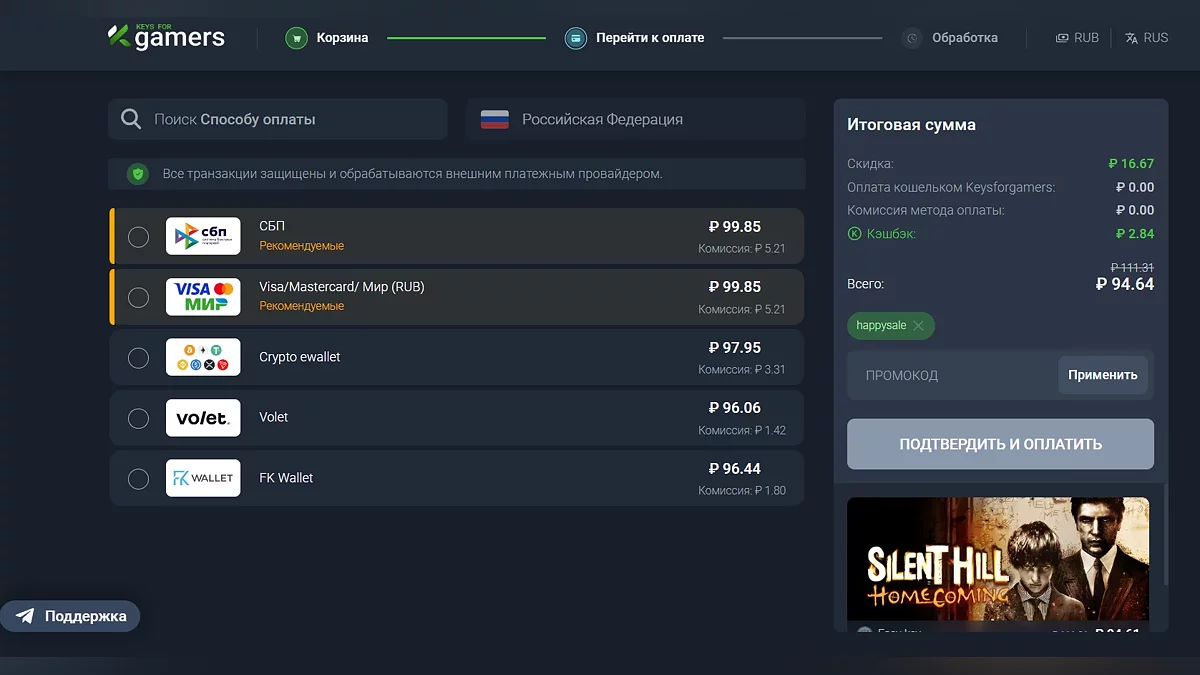Open the Российская Федерация country dropdown
Viewport: 1200px width, 675px height.
(635, 120)
